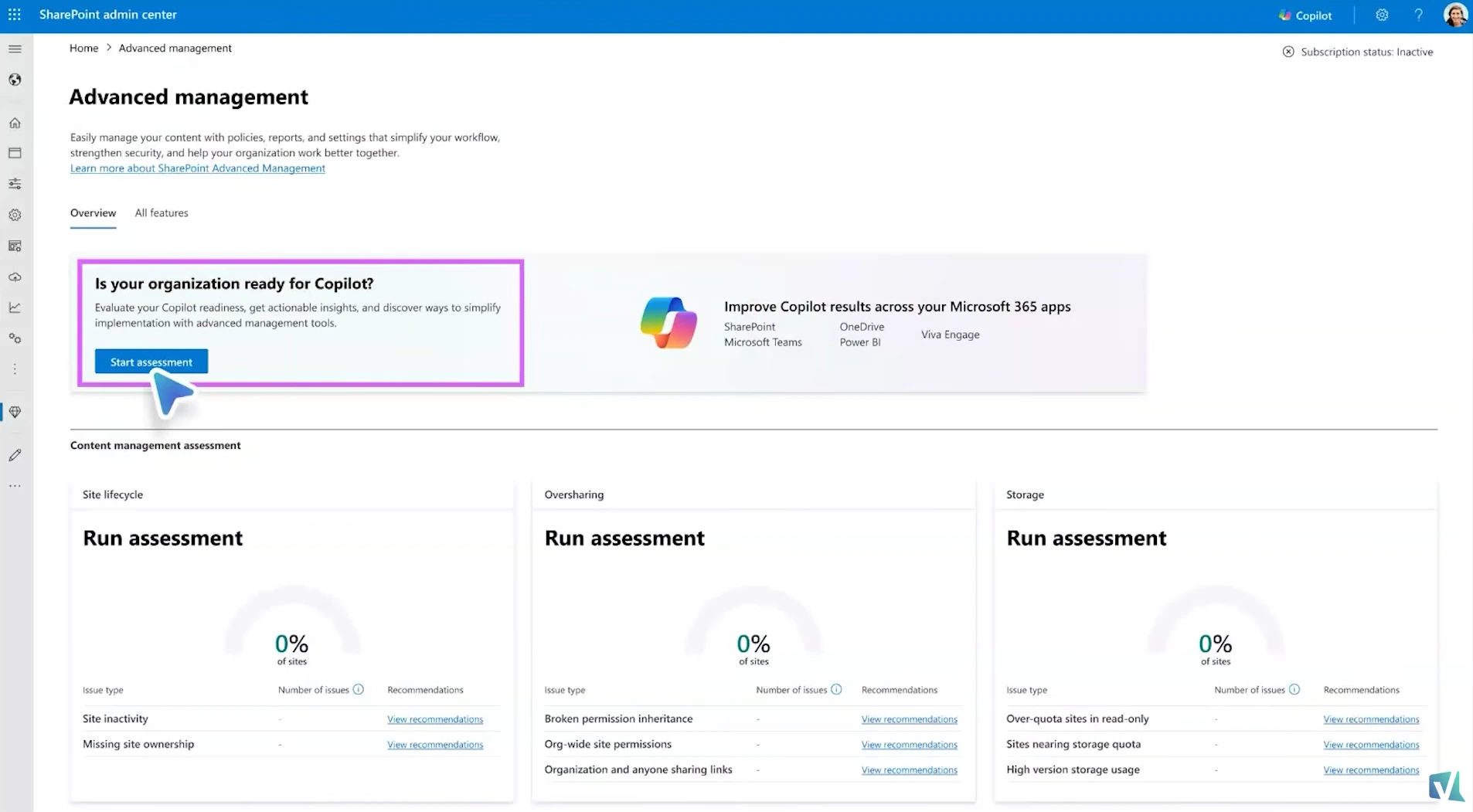Collapse the navigation menu hamburger icon

(15, 49)
